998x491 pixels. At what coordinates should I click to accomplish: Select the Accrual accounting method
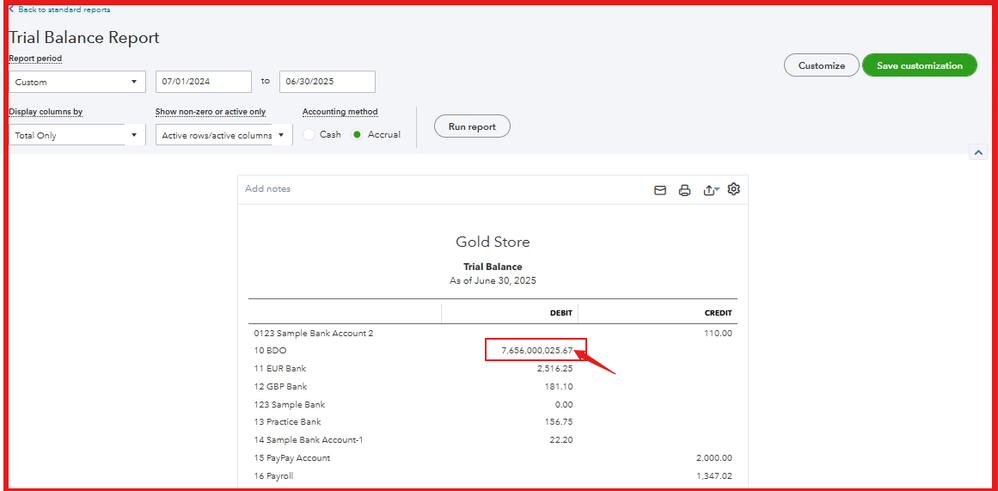click(359, 135)
